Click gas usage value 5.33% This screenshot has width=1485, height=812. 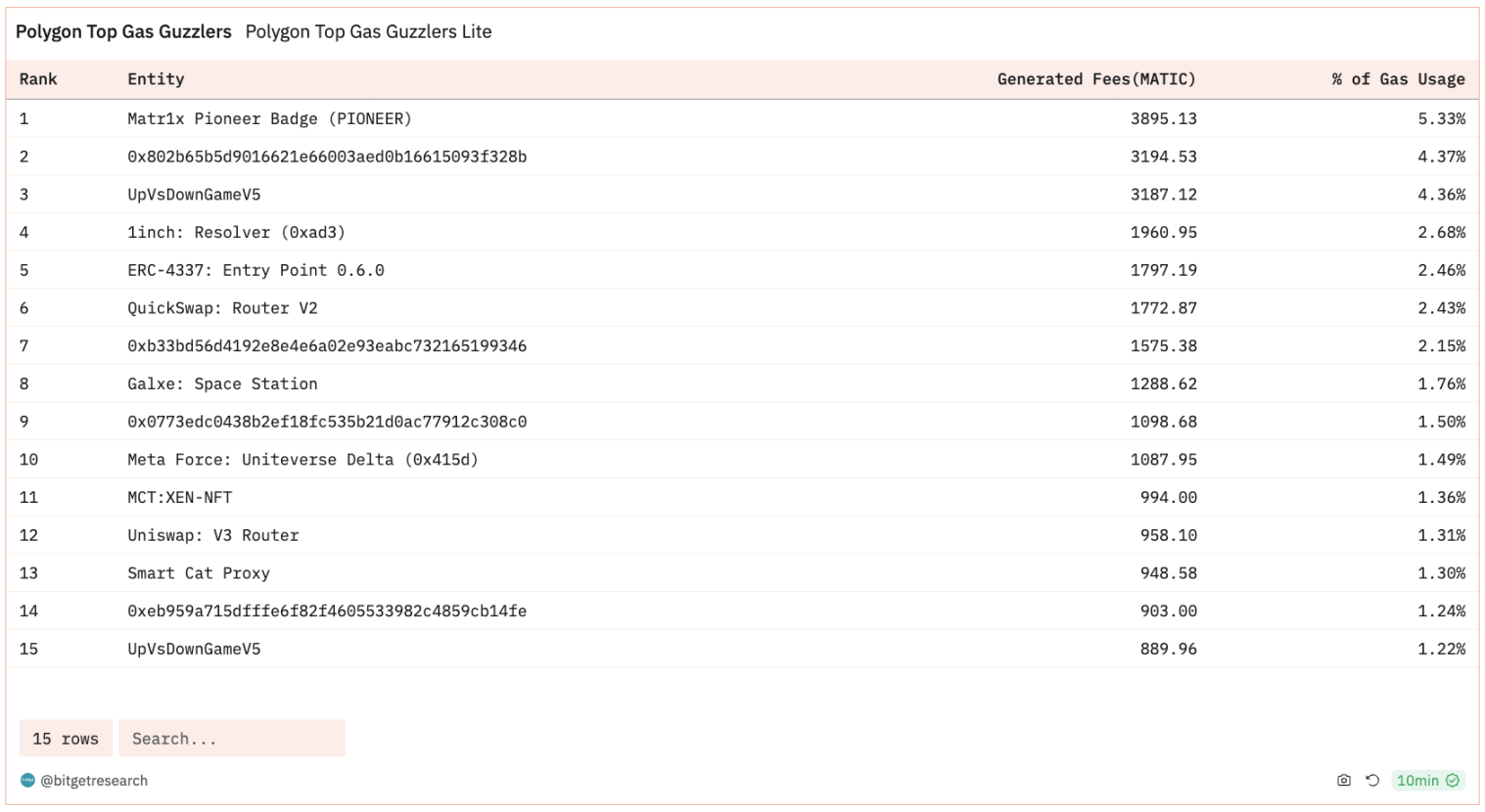point(1441,118)
